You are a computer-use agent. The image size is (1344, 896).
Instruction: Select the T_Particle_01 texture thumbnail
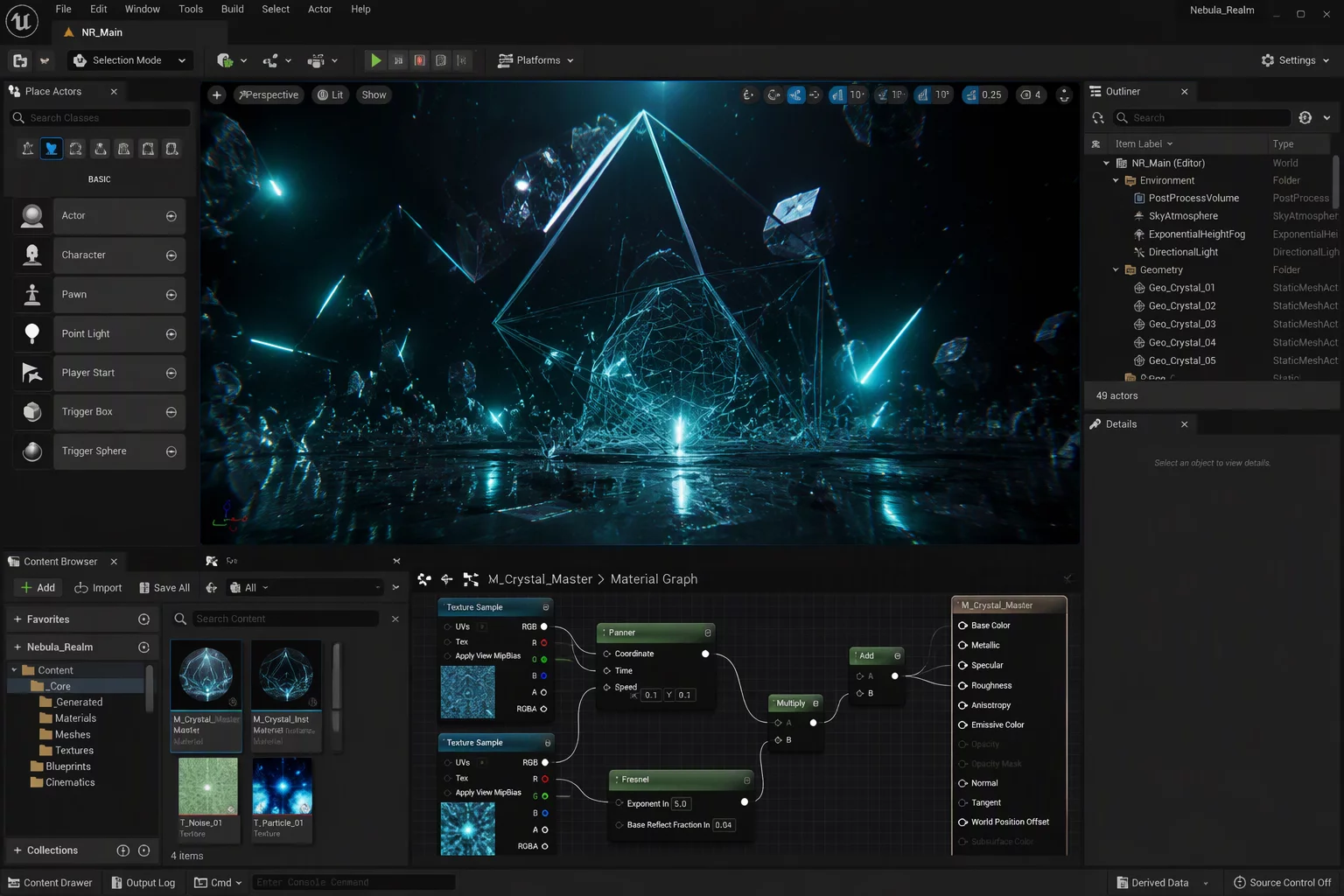[x=282, y=787]
